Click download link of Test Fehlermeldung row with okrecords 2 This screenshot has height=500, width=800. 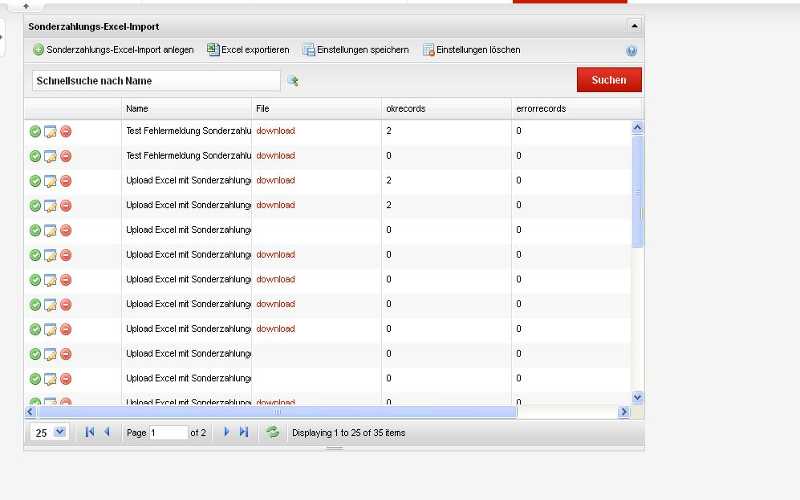click(x=276, y=131)
